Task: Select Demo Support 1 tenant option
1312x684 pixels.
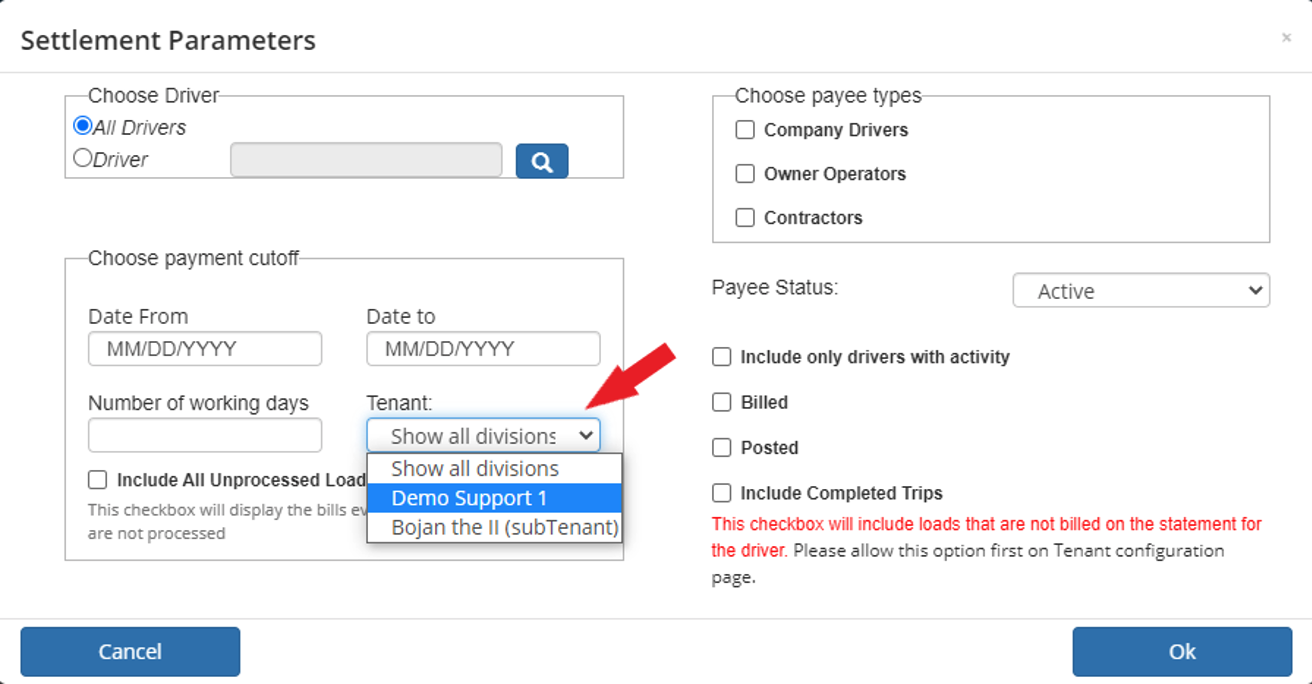Action: [x=494, y=498]
